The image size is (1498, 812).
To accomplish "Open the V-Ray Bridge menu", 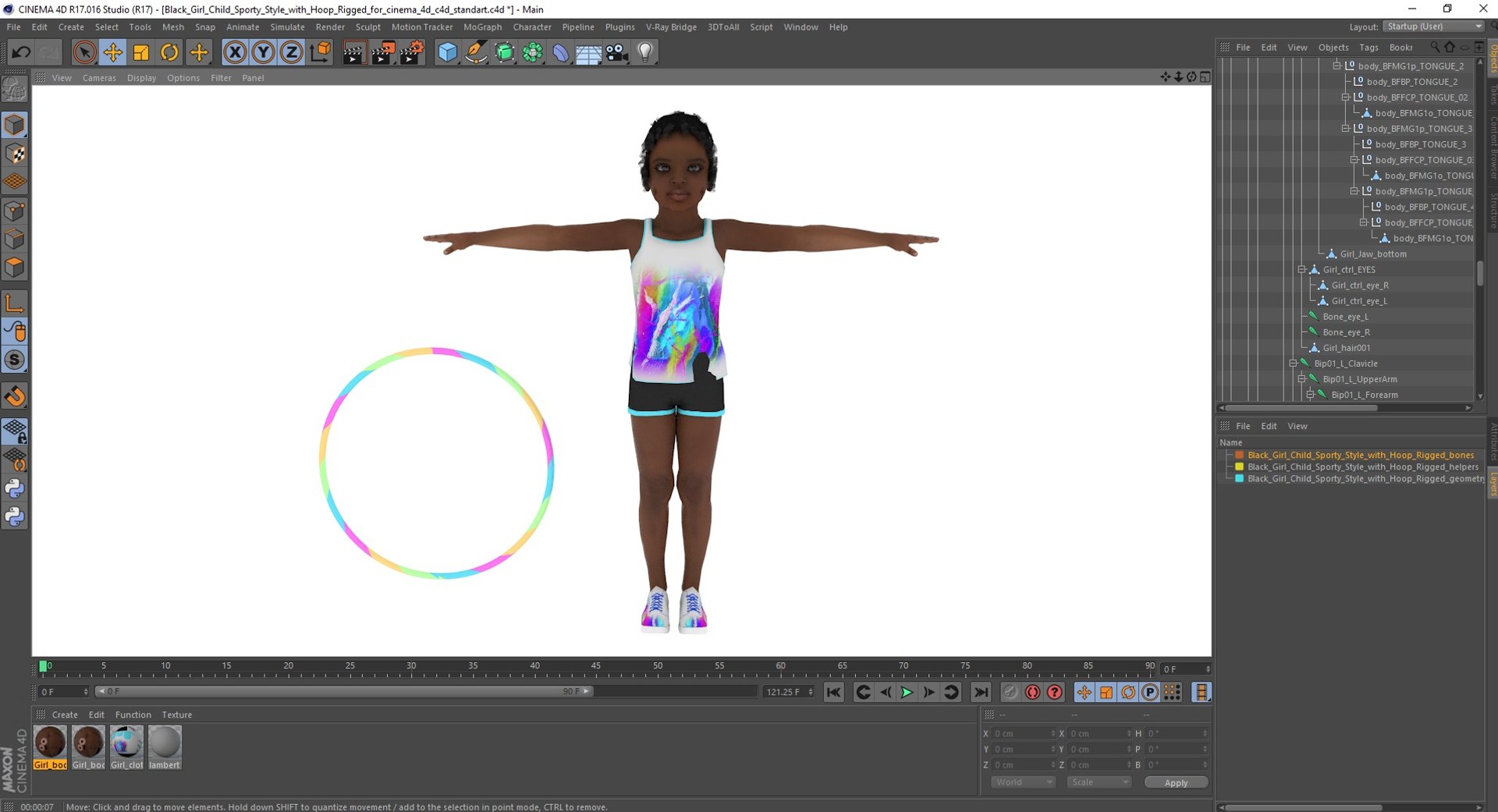I will (x=671, y=27).
